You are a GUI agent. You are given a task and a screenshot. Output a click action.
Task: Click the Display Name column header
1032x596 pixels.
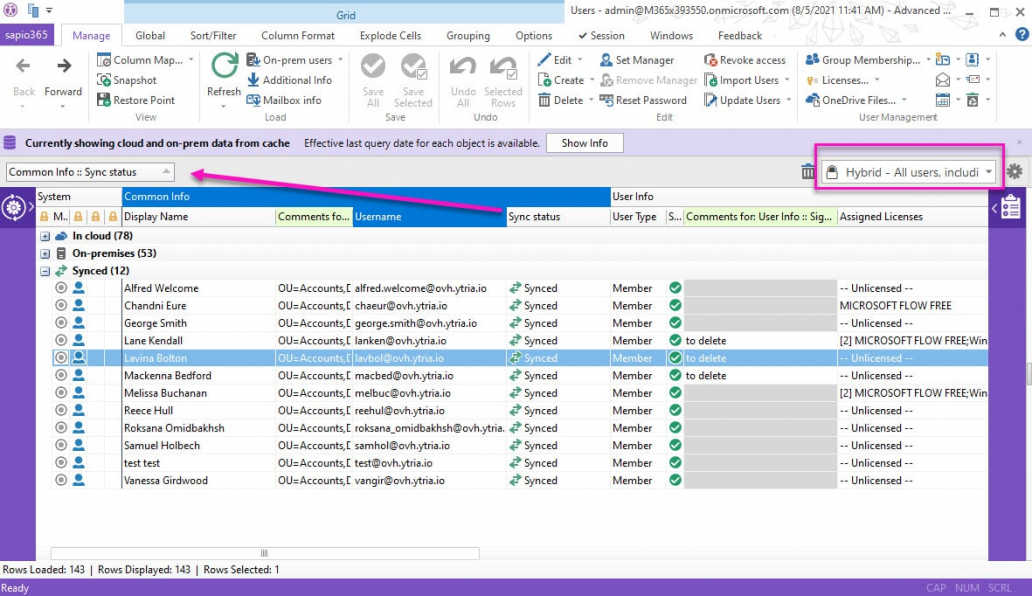pyautogui.click(x=198, y=216)
